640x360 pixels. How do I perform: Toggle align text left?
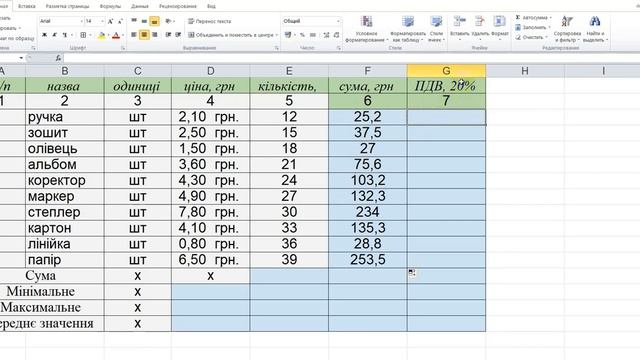134,35
